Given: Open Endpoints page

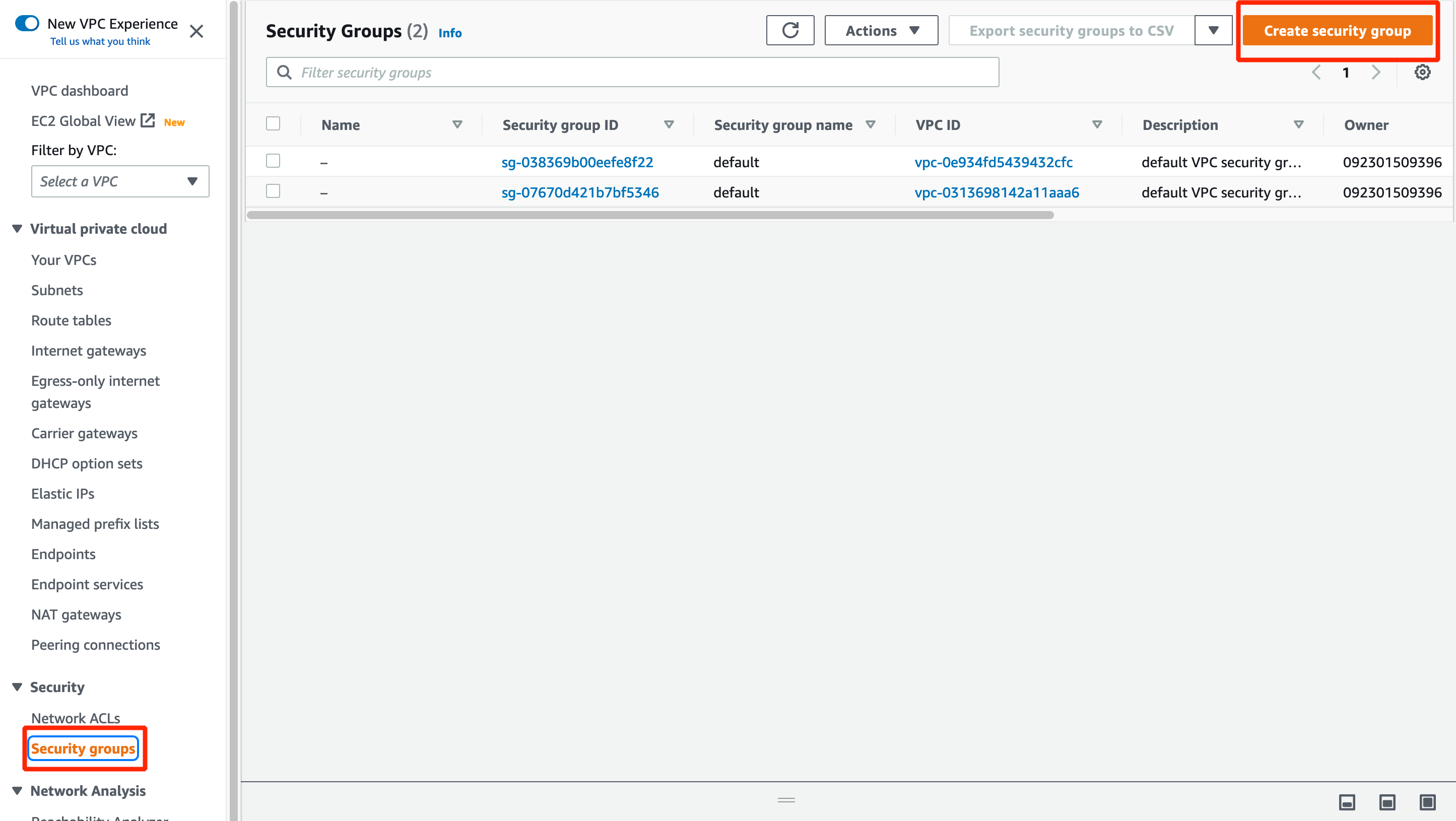Looking at the screenshot, I should [x=63, y=555].
